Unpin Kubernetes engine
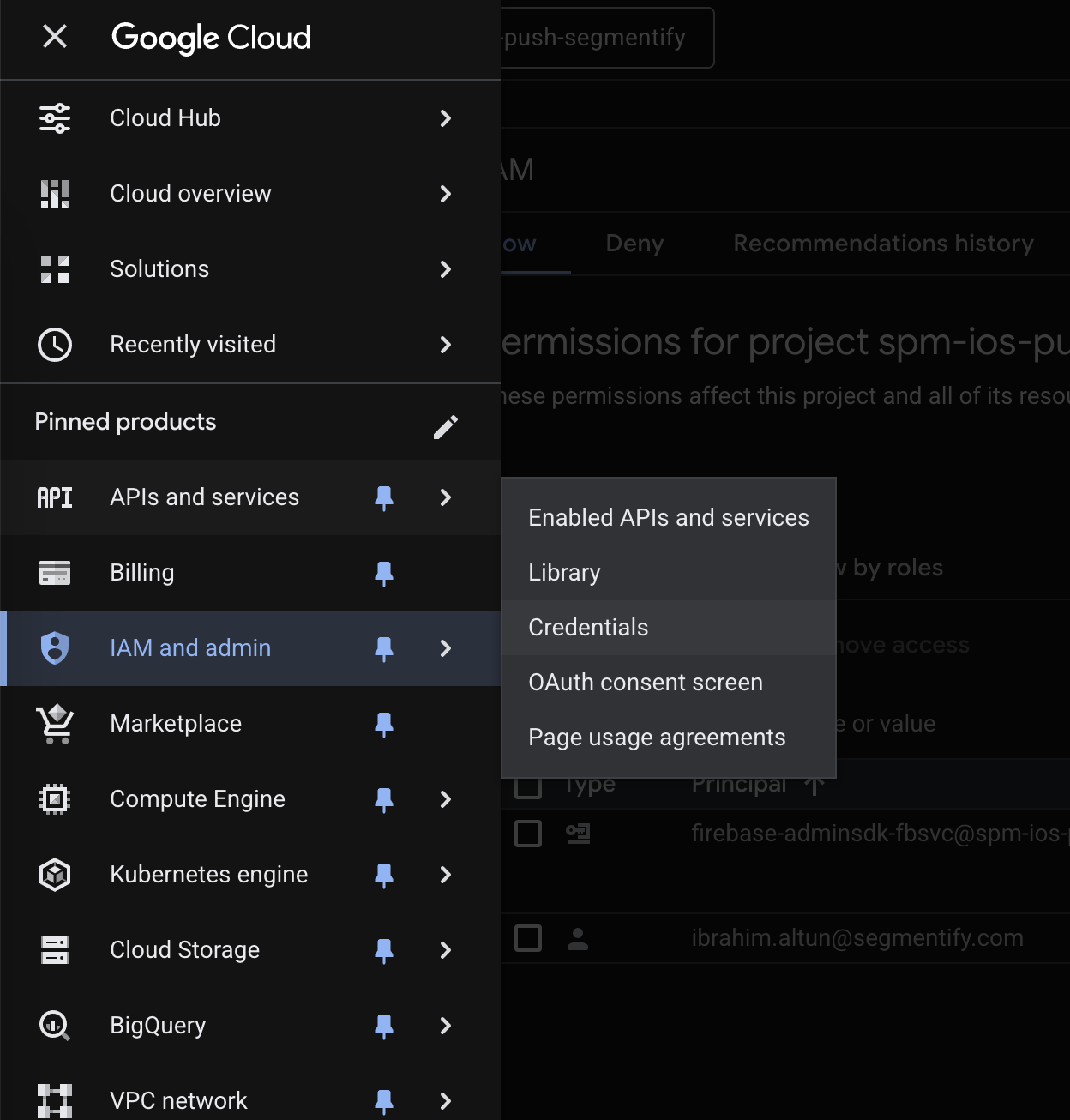This screenshot has width=1070, height=1120. coord(384,876)
